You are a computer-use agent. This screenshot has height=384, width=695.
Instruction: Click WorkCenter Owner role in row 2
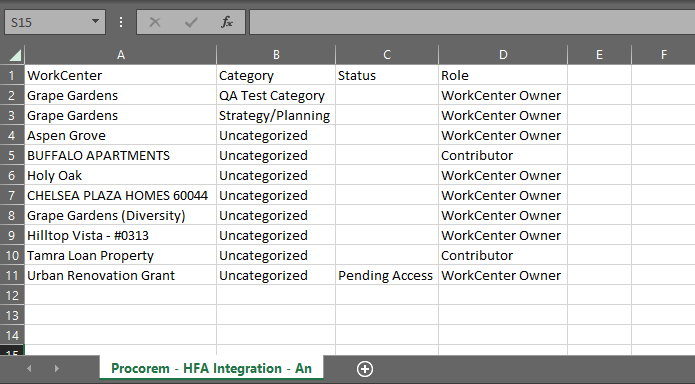tap(503, 95)
